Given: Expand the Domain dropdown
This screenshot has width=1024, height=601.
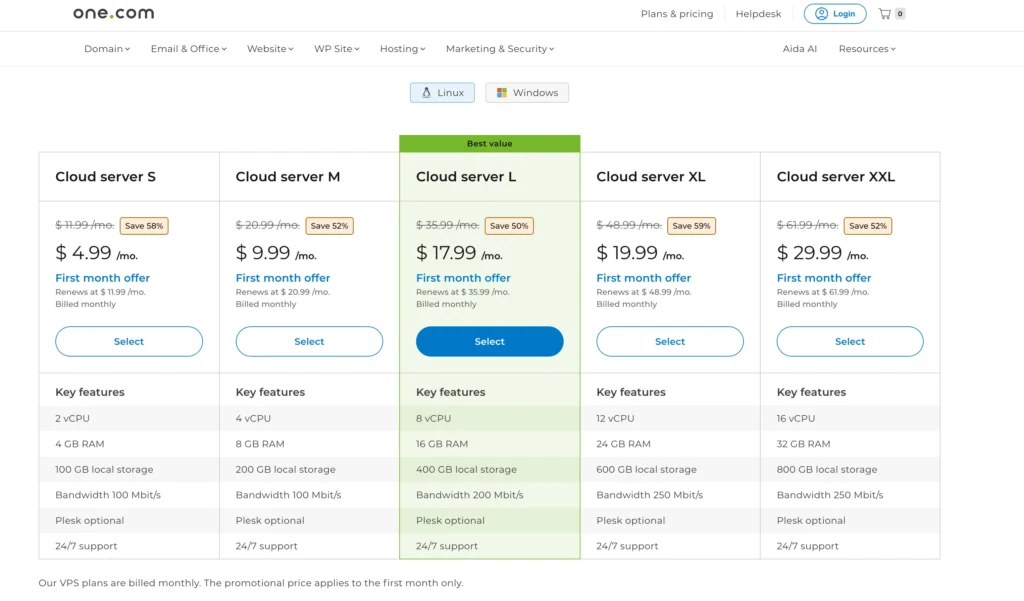Looking at the screenshot, I should coord(106,48).
